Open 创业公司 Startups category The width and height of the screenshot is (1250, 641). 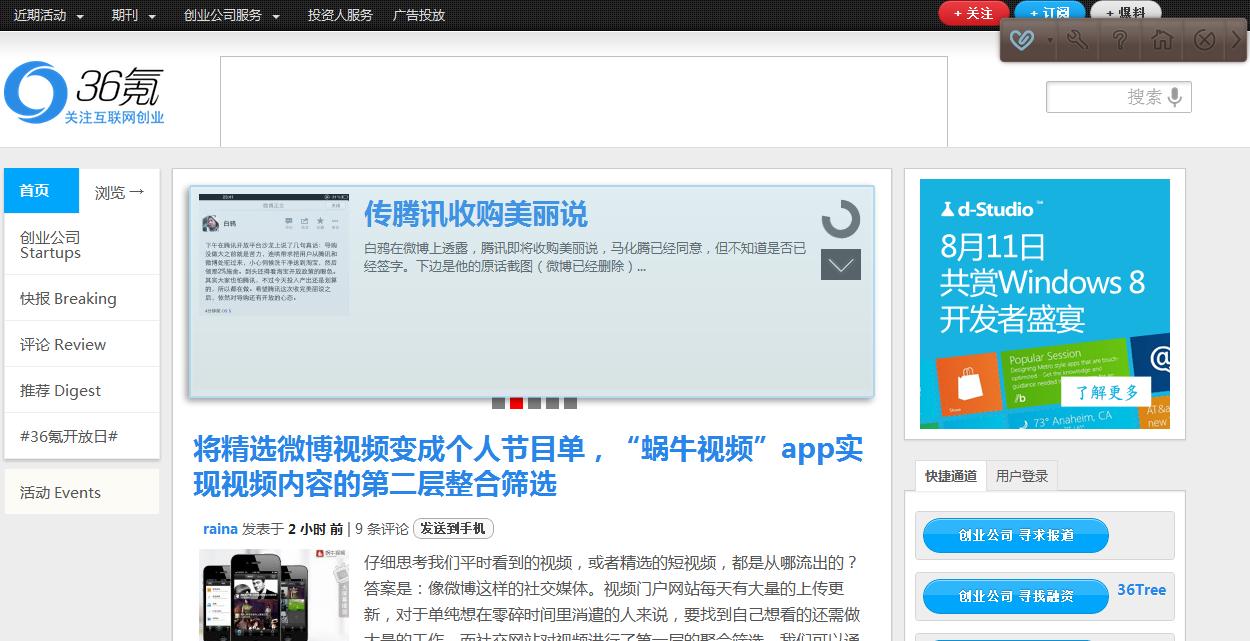click(x=82, y=245)
